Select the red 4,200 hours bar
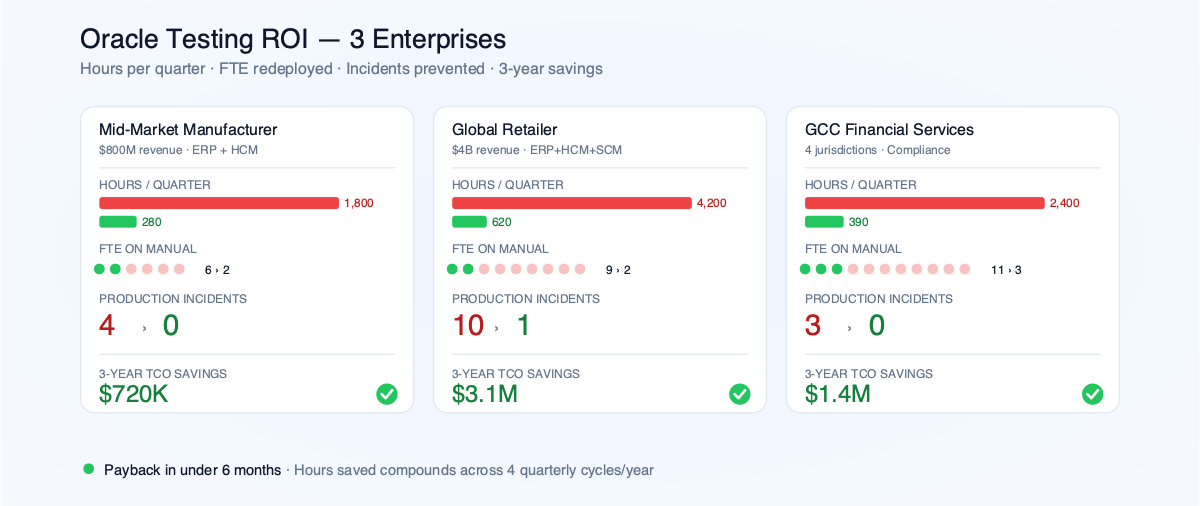Screen dimensions: 1200x506 coord(572,203)
